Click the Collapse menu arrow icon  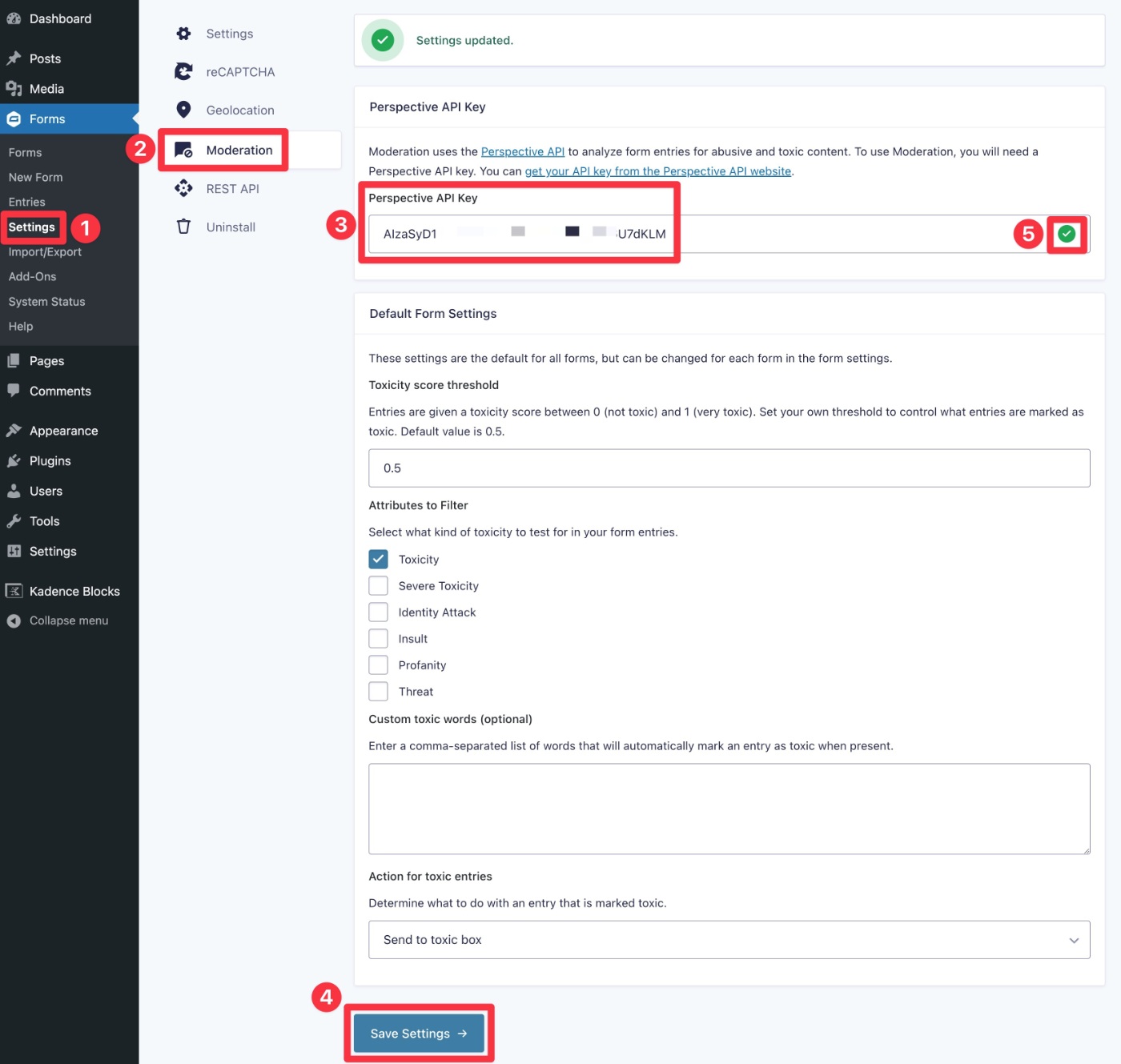click(x=14, y=620)
